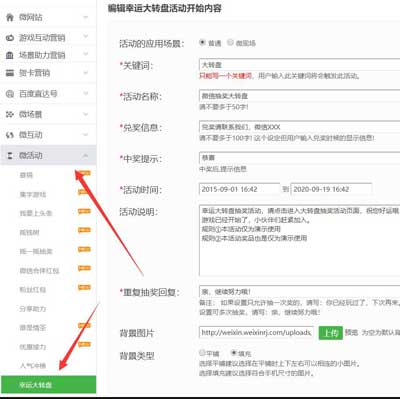The image size is (400, 399).
Task: Open the 粉丝红包 submenu item
Action: coord(33,290)
